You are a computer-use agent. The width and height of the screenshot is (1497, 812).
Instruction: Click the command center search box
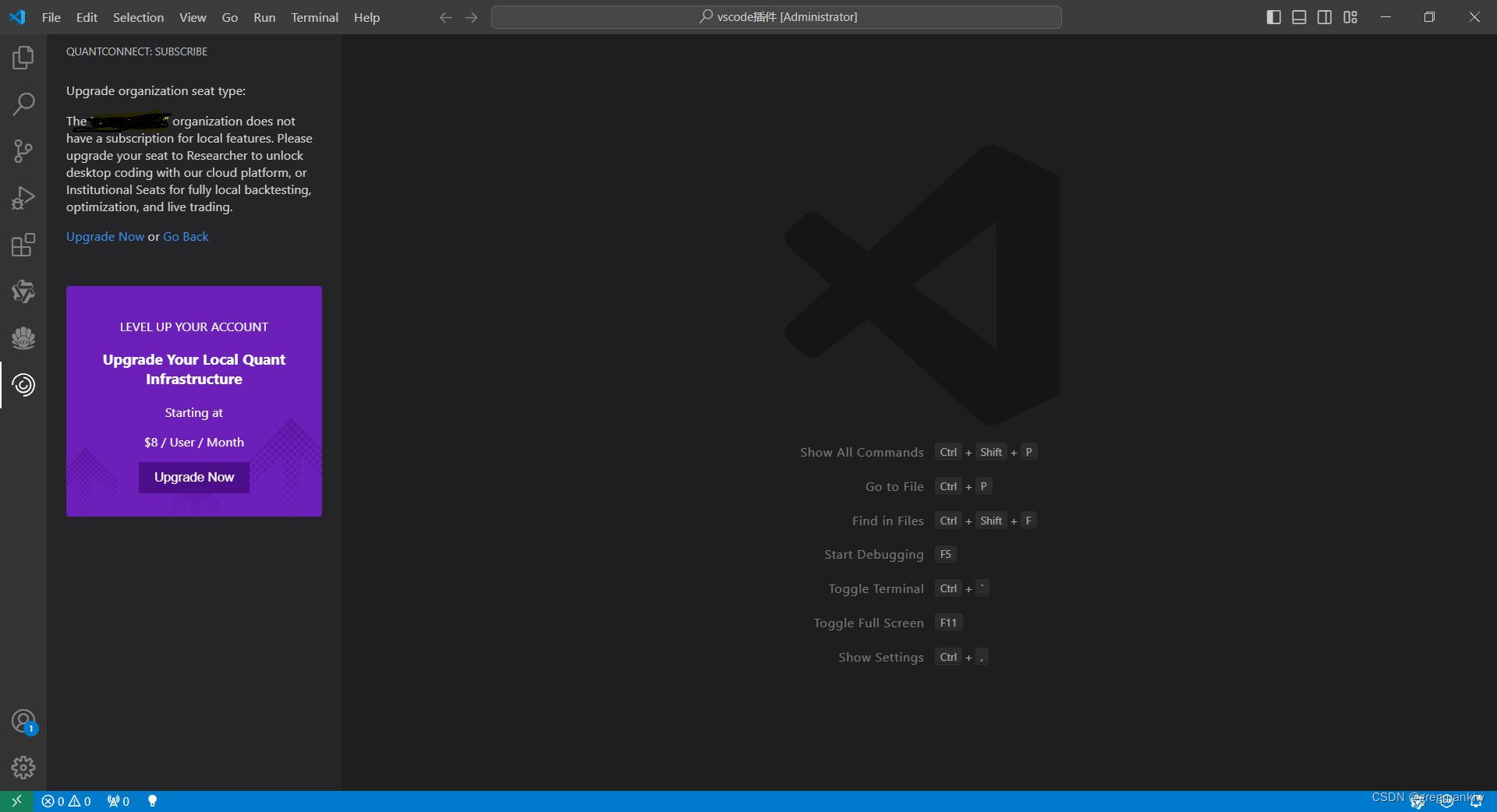[777, 17]
